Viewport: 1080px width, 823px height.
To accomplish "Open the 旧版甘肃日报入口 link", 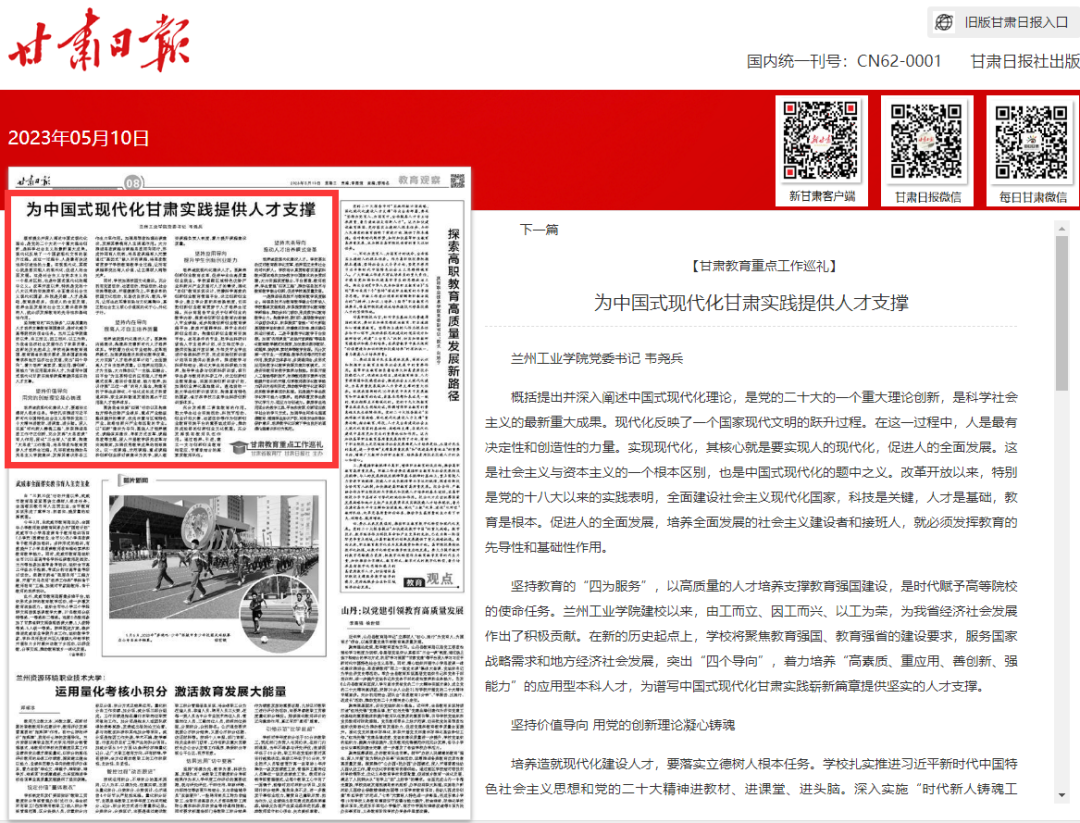I will pos(1015,22).
